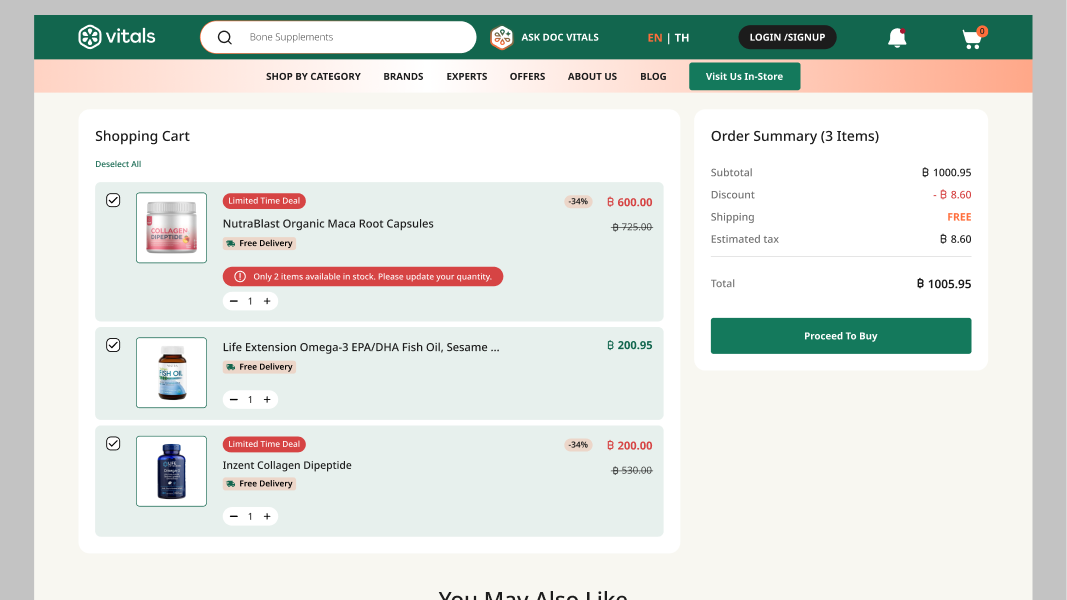Open Life Extension Omega-3 EPA/DHA Fish Oil title
The width and height of the screenshot is (1067, 600).
click(361, 348)
